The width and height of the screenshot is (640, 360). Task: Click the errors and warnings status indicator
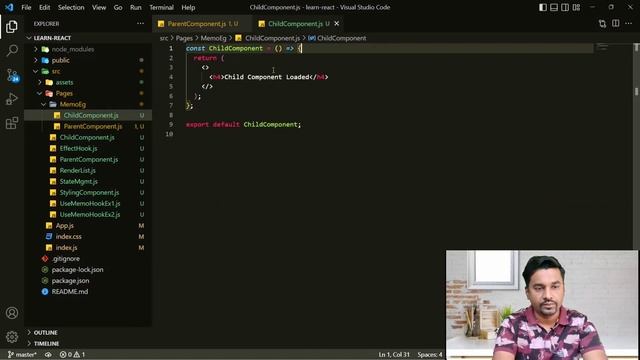pyautogui.click(x=72, y=354)
